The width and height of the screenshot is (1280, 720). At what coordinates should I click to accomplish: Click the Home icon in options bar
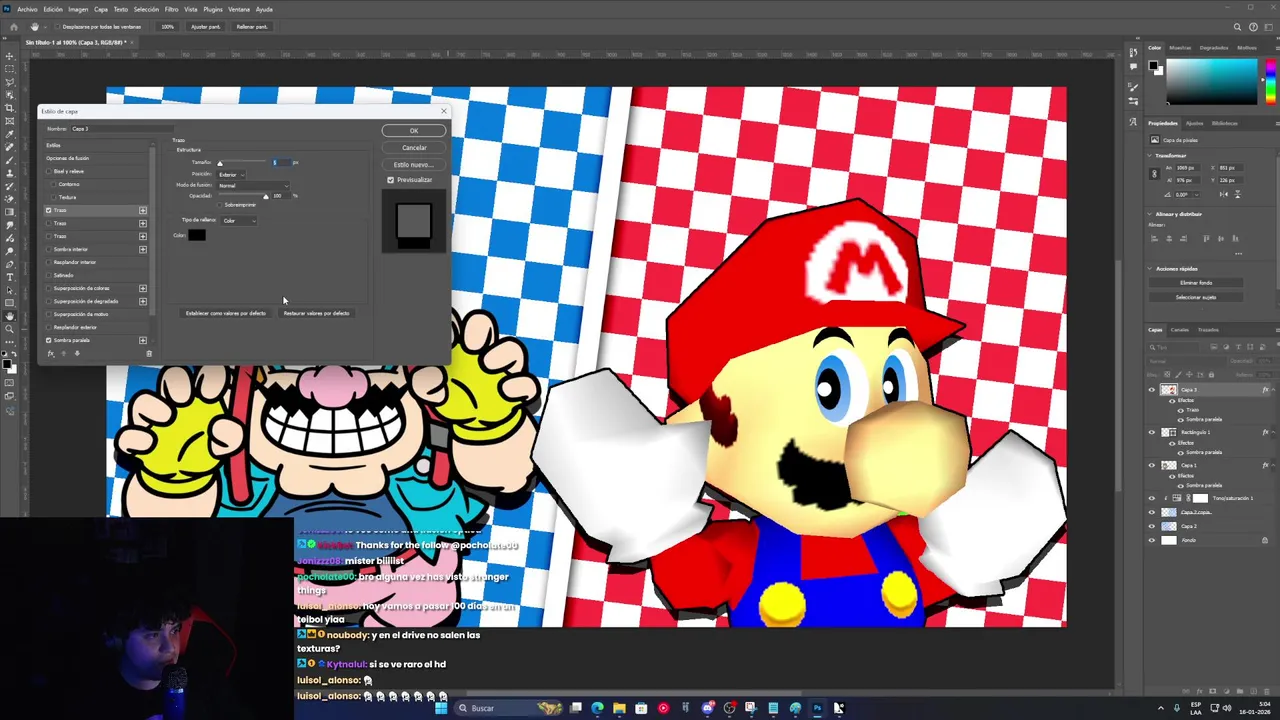tap(13, 27)
